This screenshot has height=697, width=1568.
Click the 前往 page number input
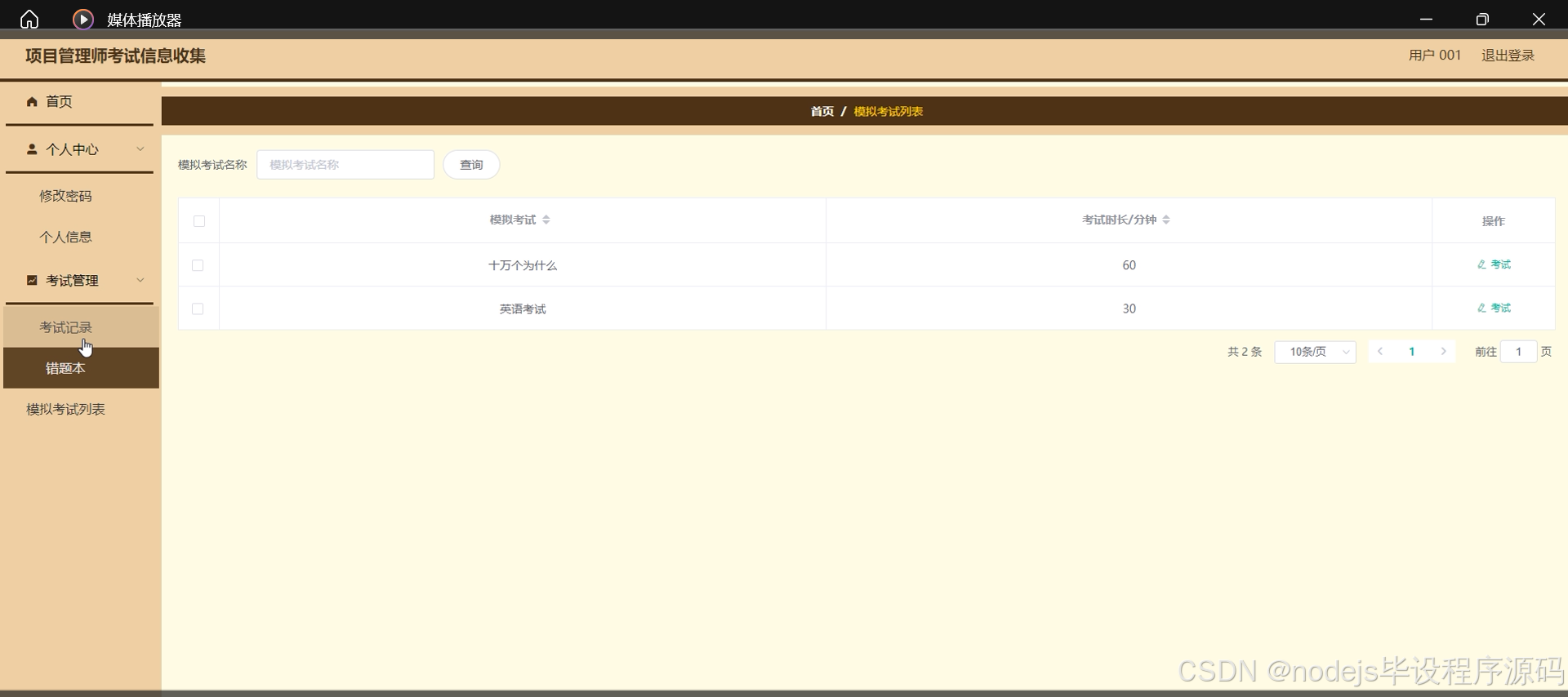pos(1519,352)
